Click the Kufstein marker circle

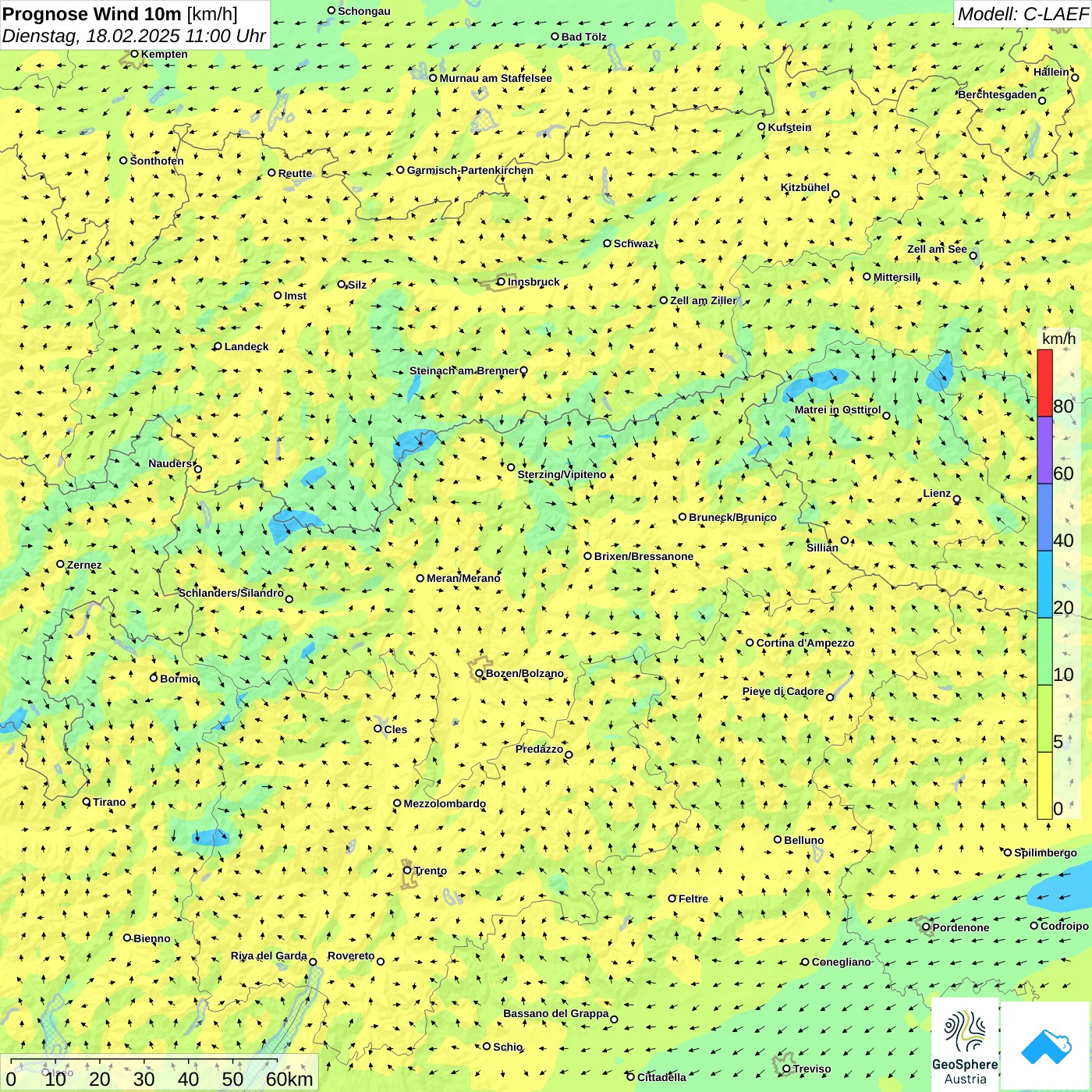point(761,126)
